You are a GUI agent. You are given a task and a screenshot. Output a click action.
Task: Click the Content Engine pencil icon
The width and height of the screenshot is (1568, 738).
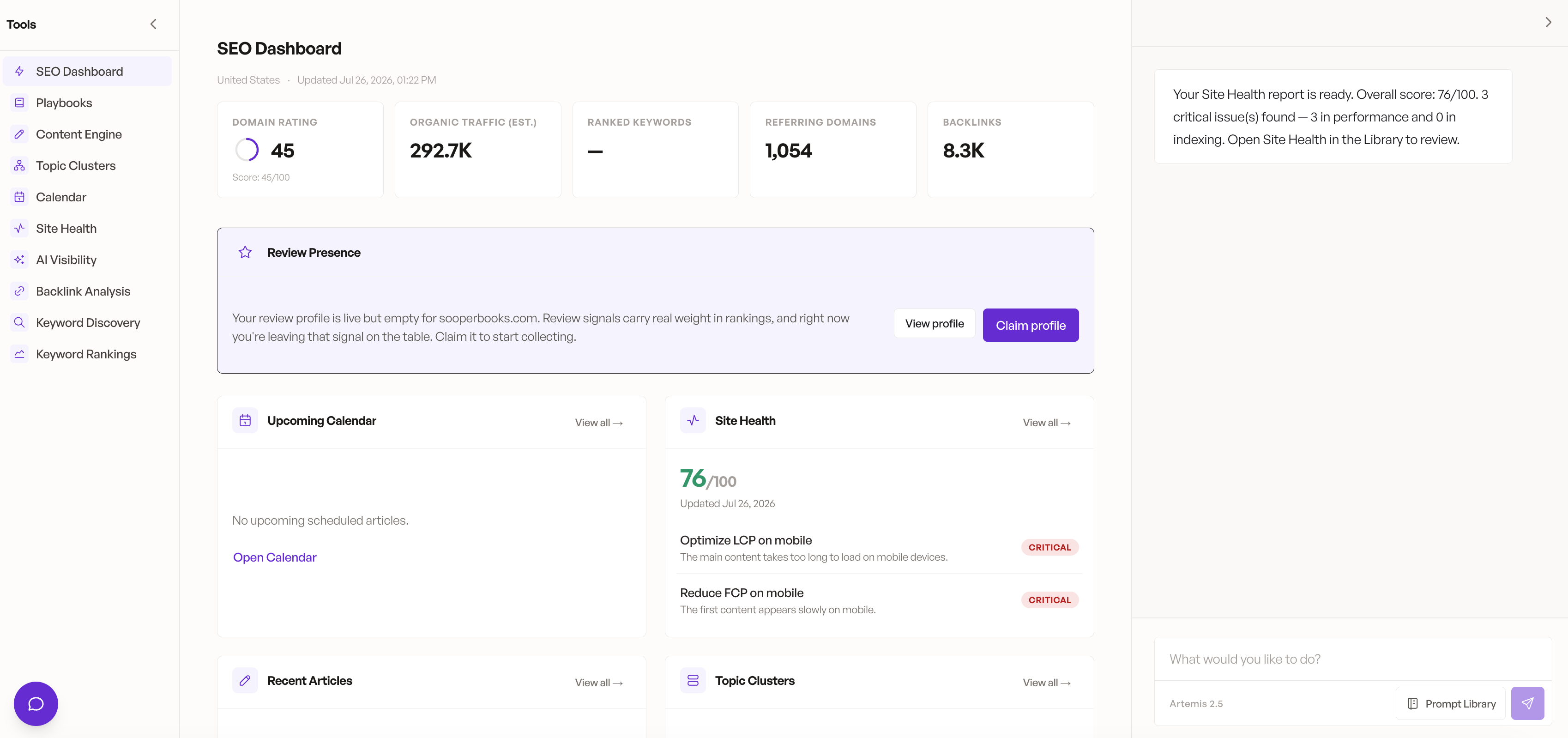tap(19, 134)
